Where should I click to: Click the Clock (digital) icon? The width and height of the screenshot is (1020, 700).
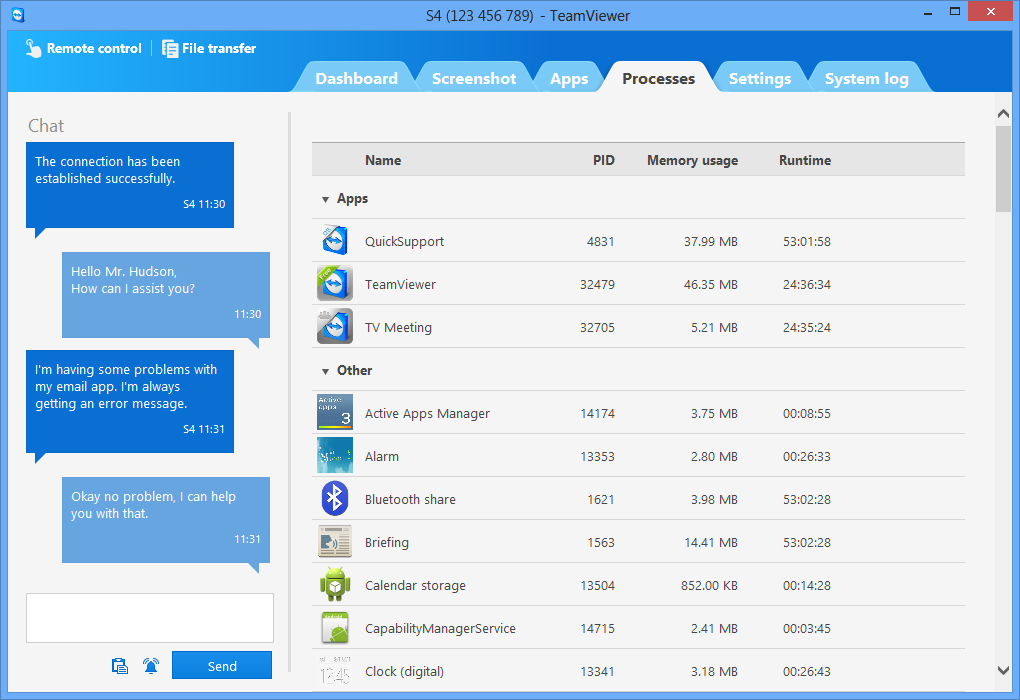[335, 670]
